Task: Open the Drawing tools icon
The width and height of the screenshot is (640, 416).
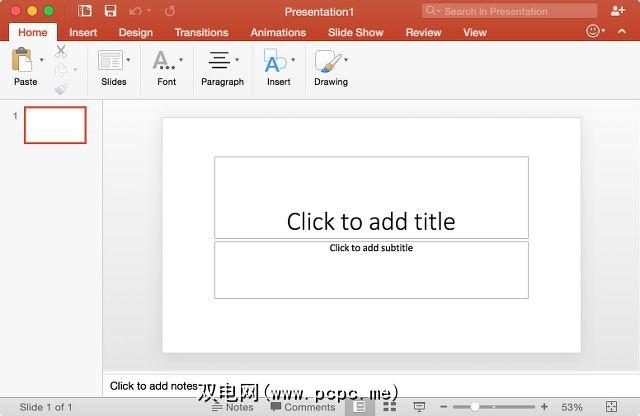Action: pyautogui.click(x=326, y=62)
